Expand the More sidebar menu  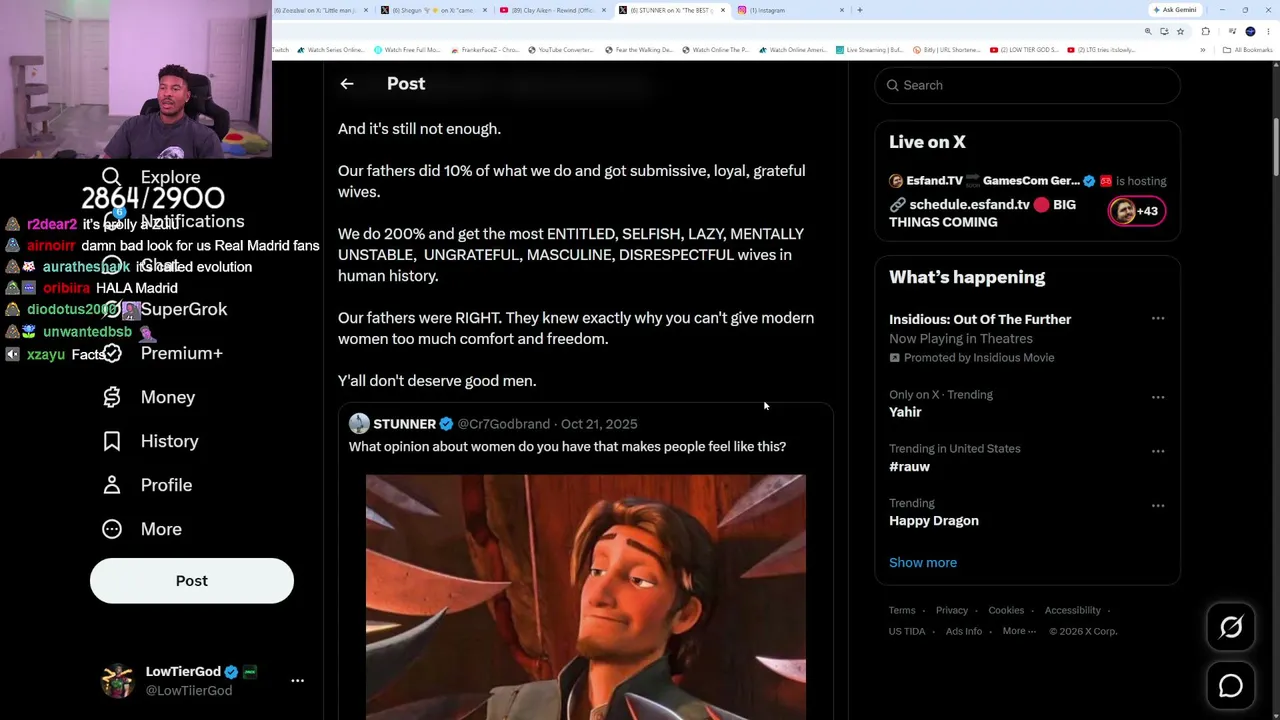tap(142, 529)
